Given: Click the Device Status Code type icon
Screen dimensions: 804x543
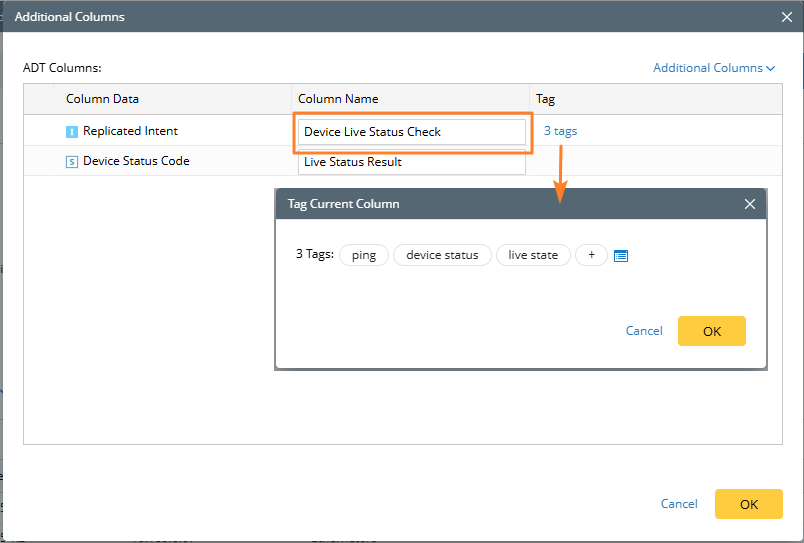Looking at the screenshot, I should (x=72, y=162).
